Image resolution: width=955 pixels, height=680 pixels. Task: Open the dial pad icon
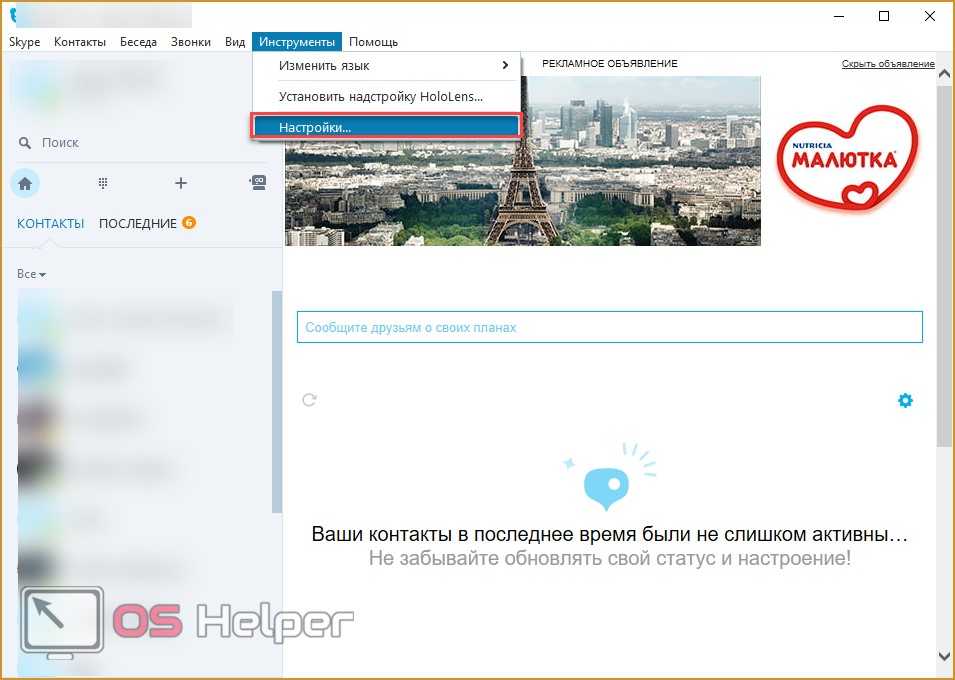point(102,183)
